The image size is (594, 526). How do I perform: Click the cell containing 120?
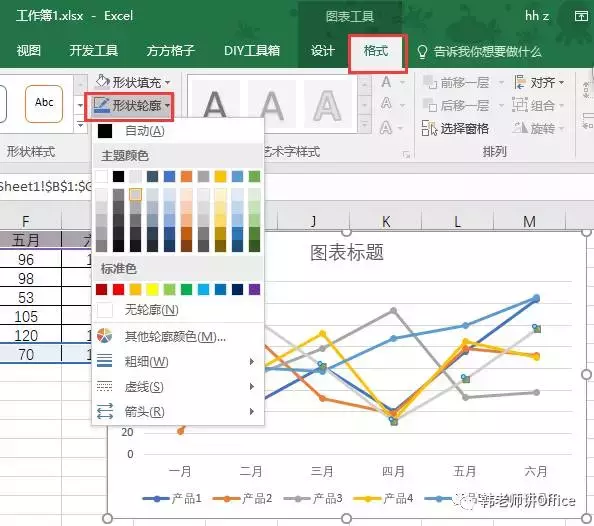26,335
